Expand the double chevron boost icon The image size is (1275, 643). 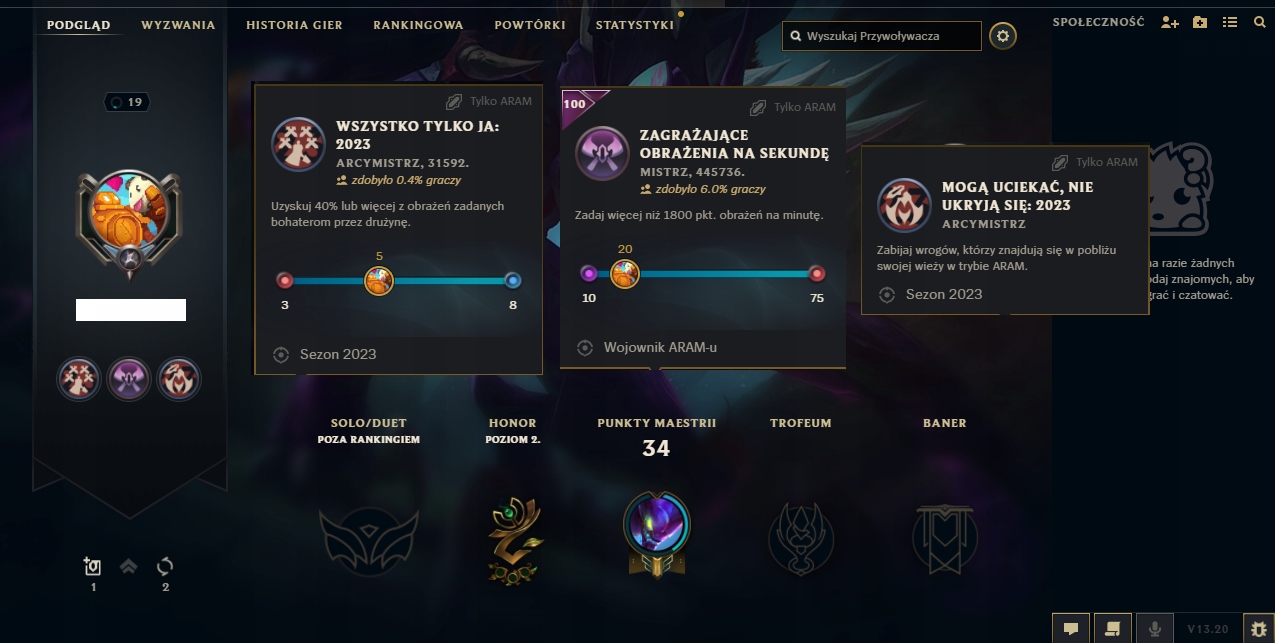tap(128, 567)
